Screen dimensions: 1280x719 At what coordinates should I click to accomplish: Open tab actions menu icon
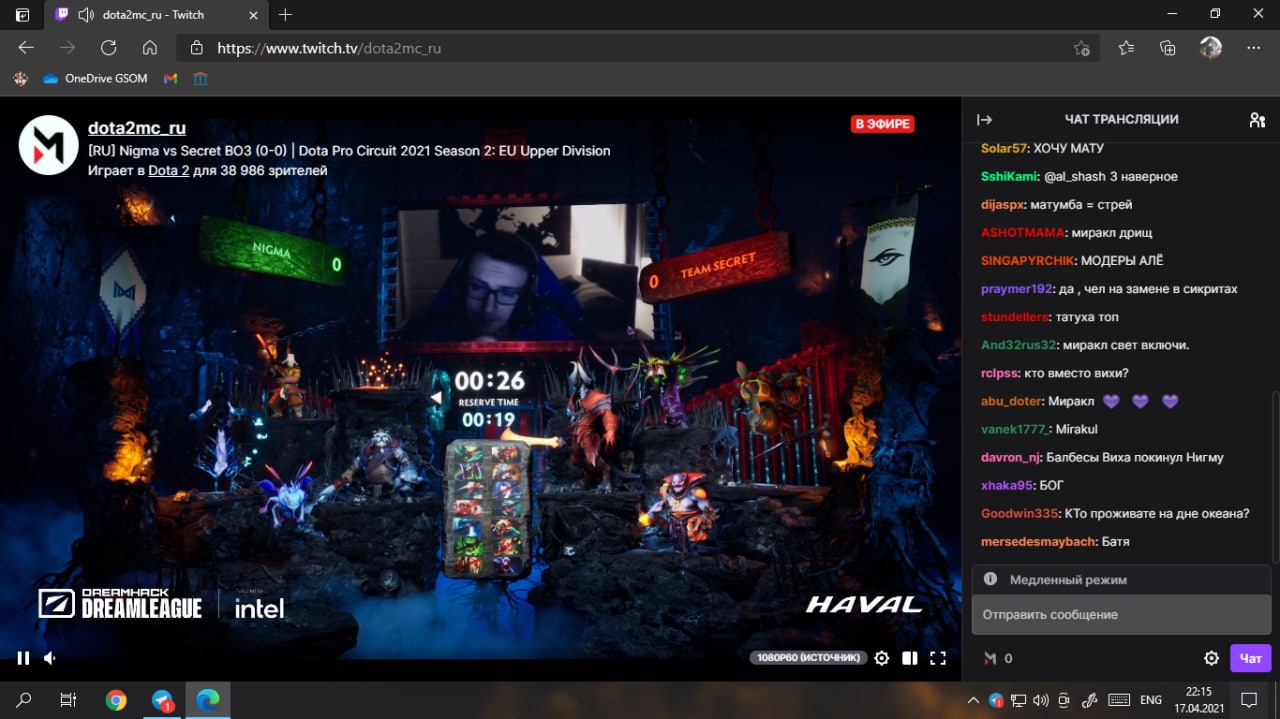pyautogui.click(x=22, y=14)
